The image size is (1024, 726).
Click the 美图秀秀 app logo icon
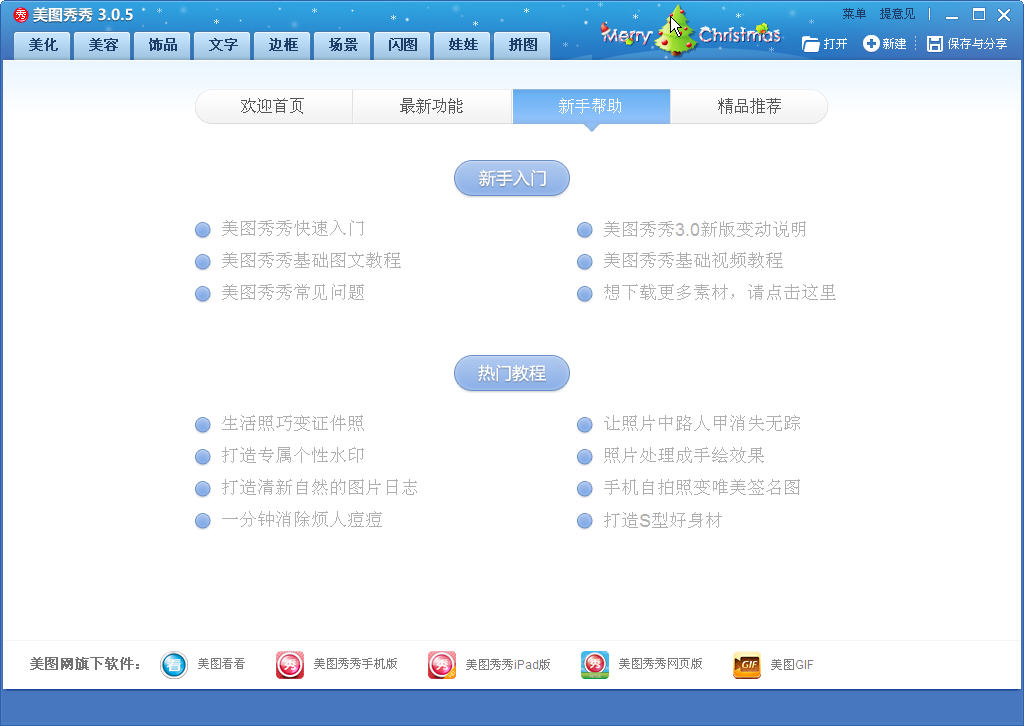tap(21, 14)
